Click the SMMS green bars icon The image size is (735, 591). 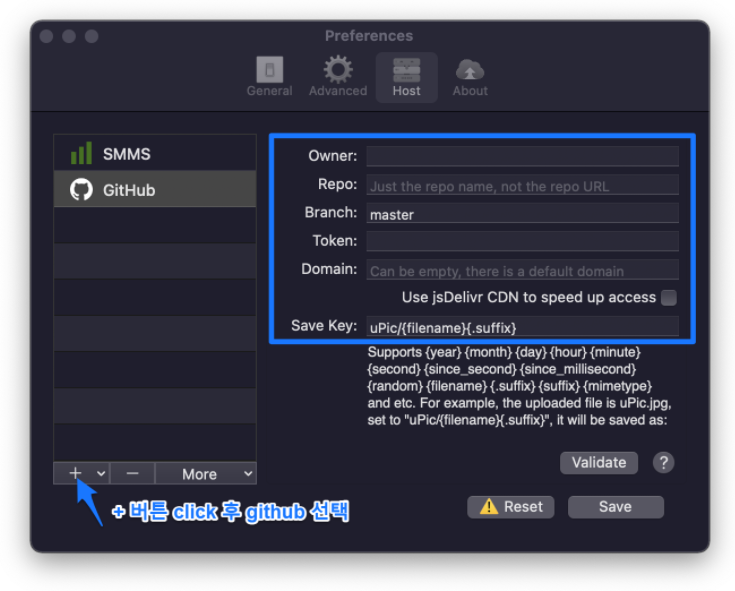tap(81, 153)
